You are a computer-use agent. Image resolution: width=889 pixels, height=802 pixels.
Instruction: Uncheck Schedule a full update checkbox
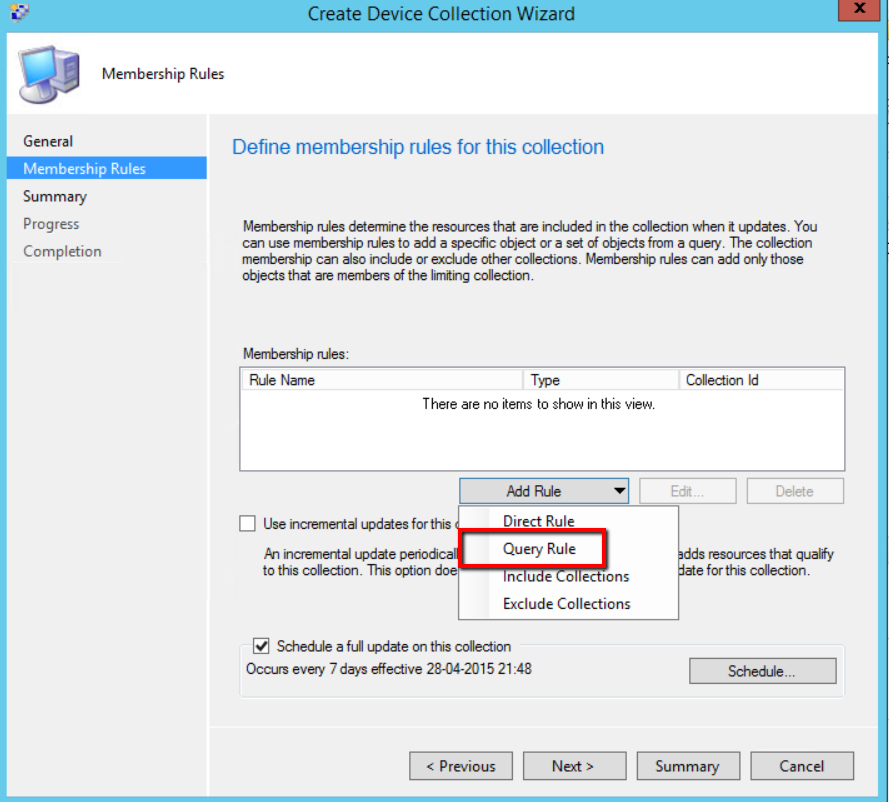[x=262, y=646]
